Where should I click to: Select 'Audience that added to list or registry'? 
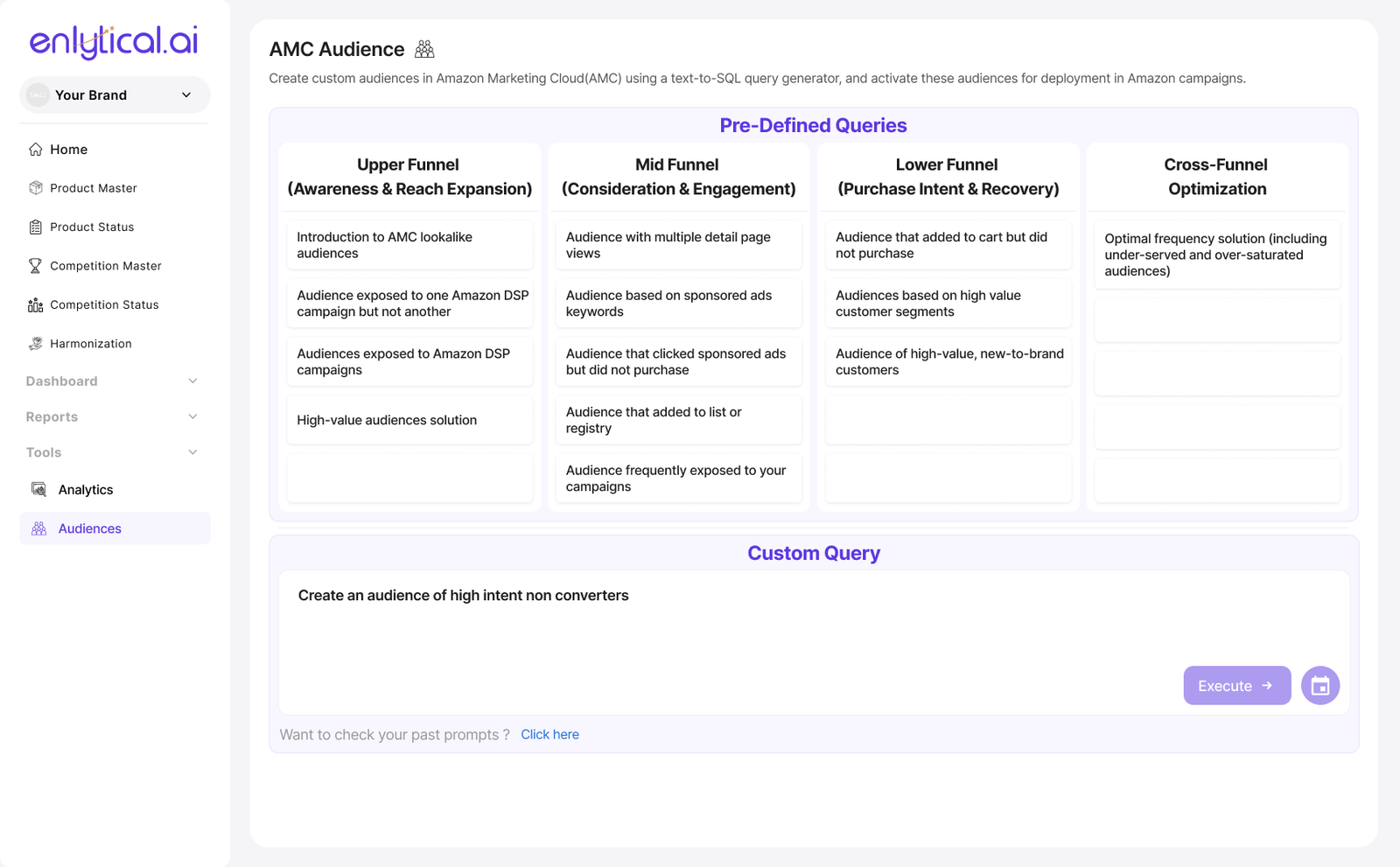(679, 420)
